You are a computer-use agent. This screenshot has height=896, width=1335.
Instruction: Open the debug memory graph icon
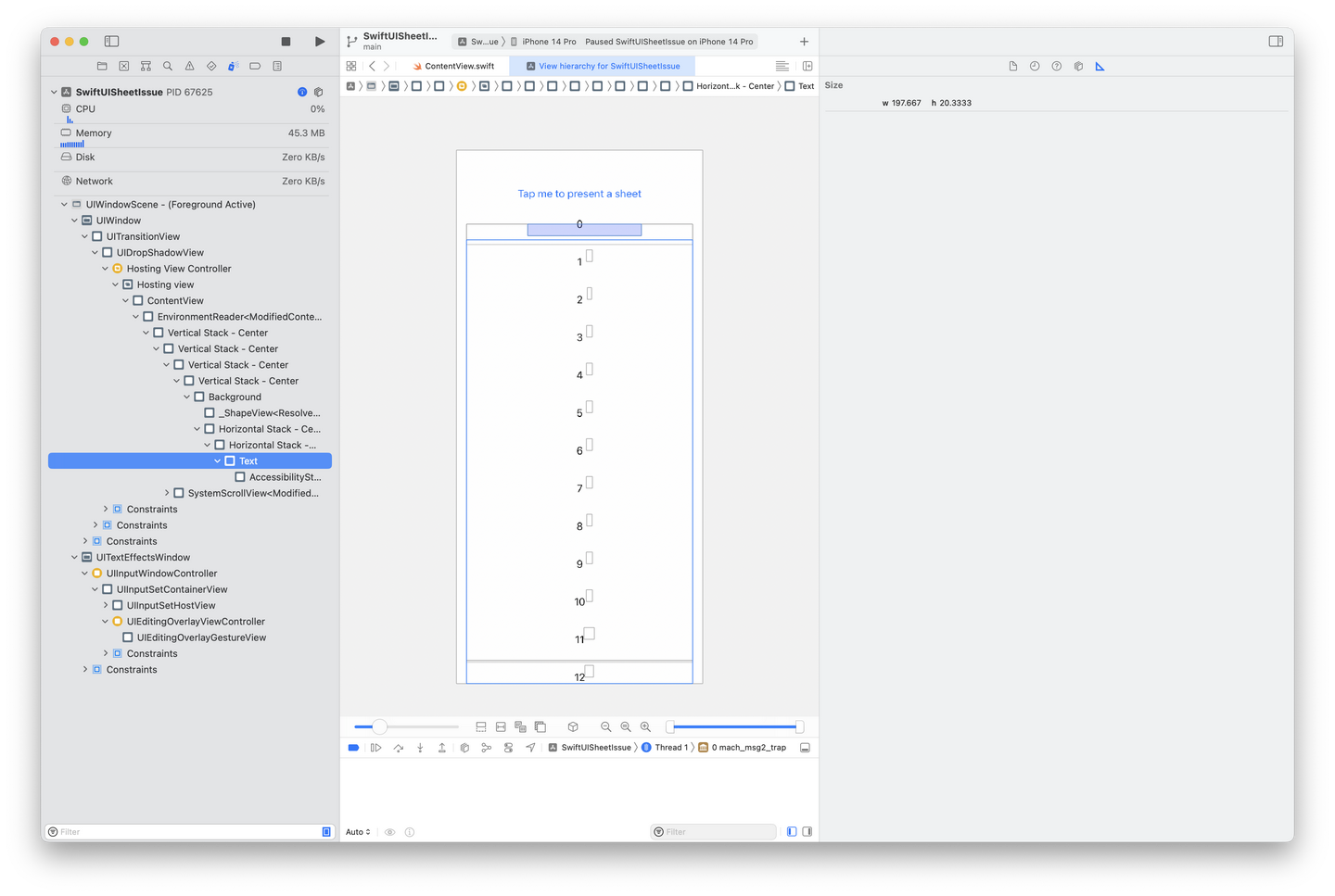(x=487, y=747)
